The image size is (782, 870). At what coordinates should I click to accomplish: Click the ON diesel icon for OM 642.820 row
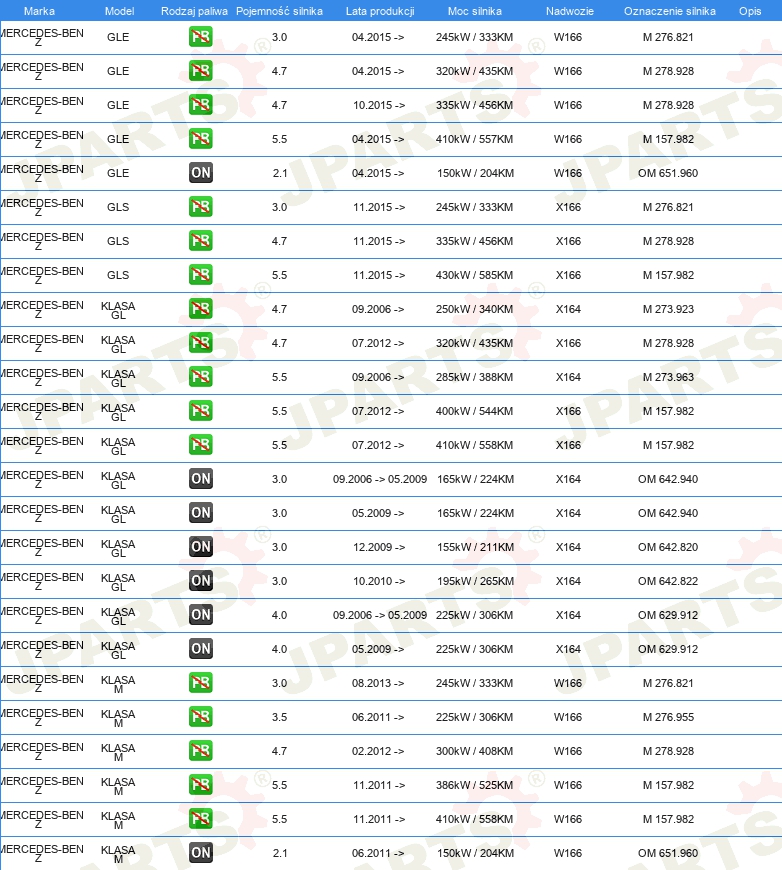click(200, 547)
